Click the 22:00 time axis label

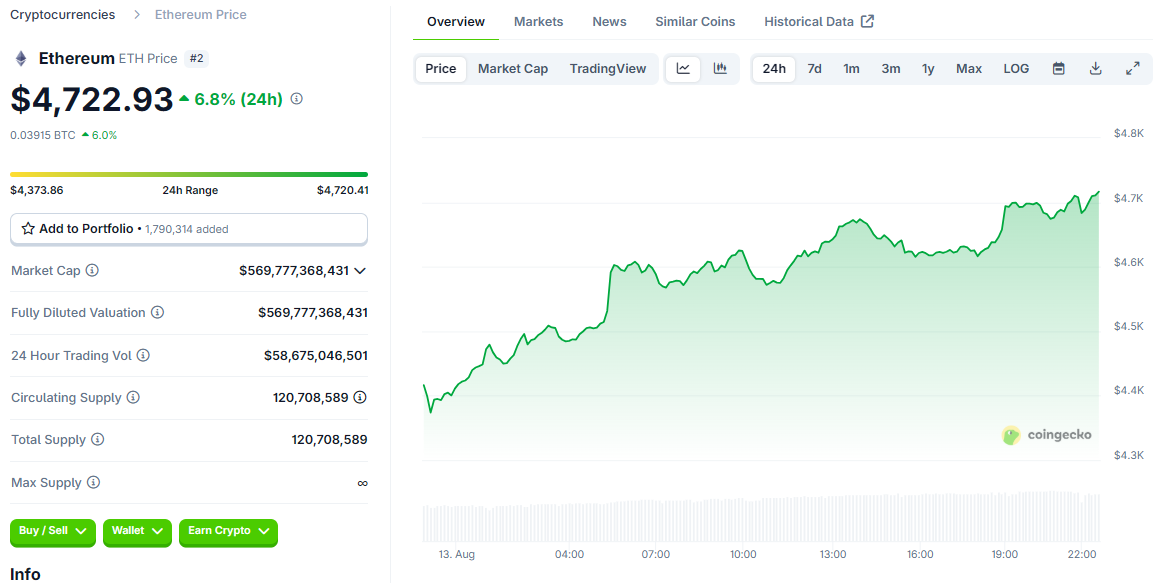click(x=1082, y=554)
